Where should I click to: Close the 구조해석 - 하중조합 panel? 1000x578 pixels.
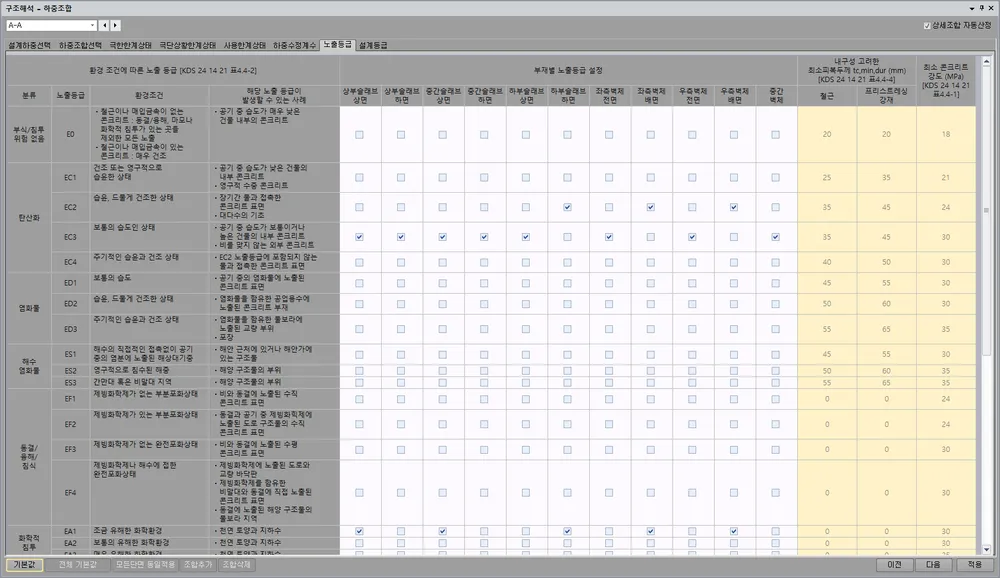[x=991, y=8]
